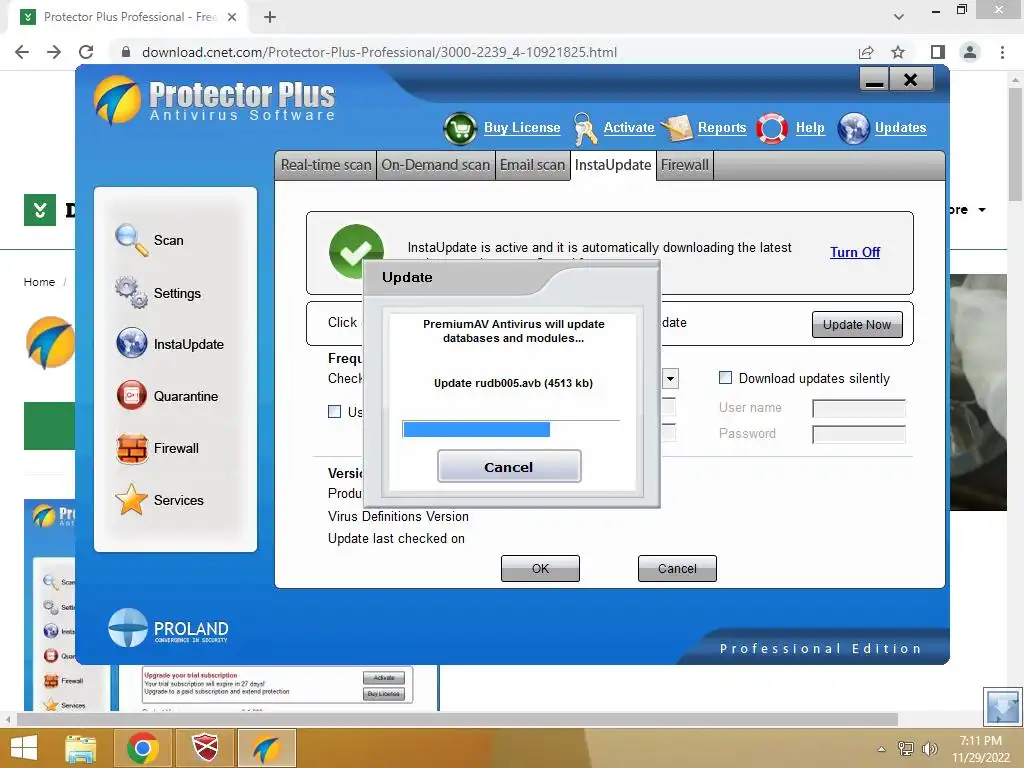The width and height of the screenshot is (1024, 768).
Task: Select the InstaUpdate tab
Action: click(x=613, y=165)
